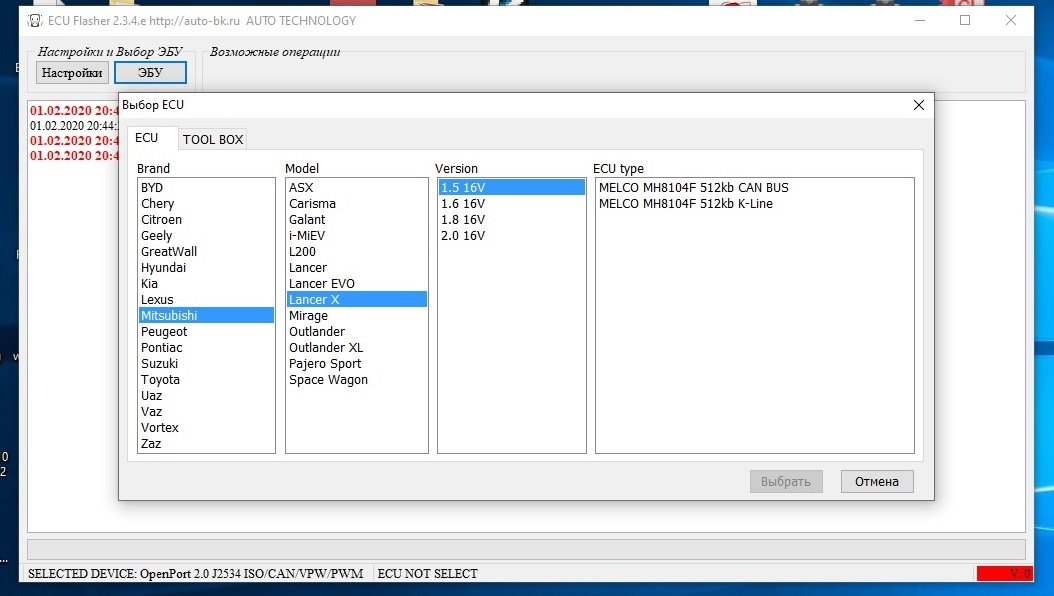Click the red status indicator
Viewport: 1054px width, 596px height.
click(x=1004, y=573)
